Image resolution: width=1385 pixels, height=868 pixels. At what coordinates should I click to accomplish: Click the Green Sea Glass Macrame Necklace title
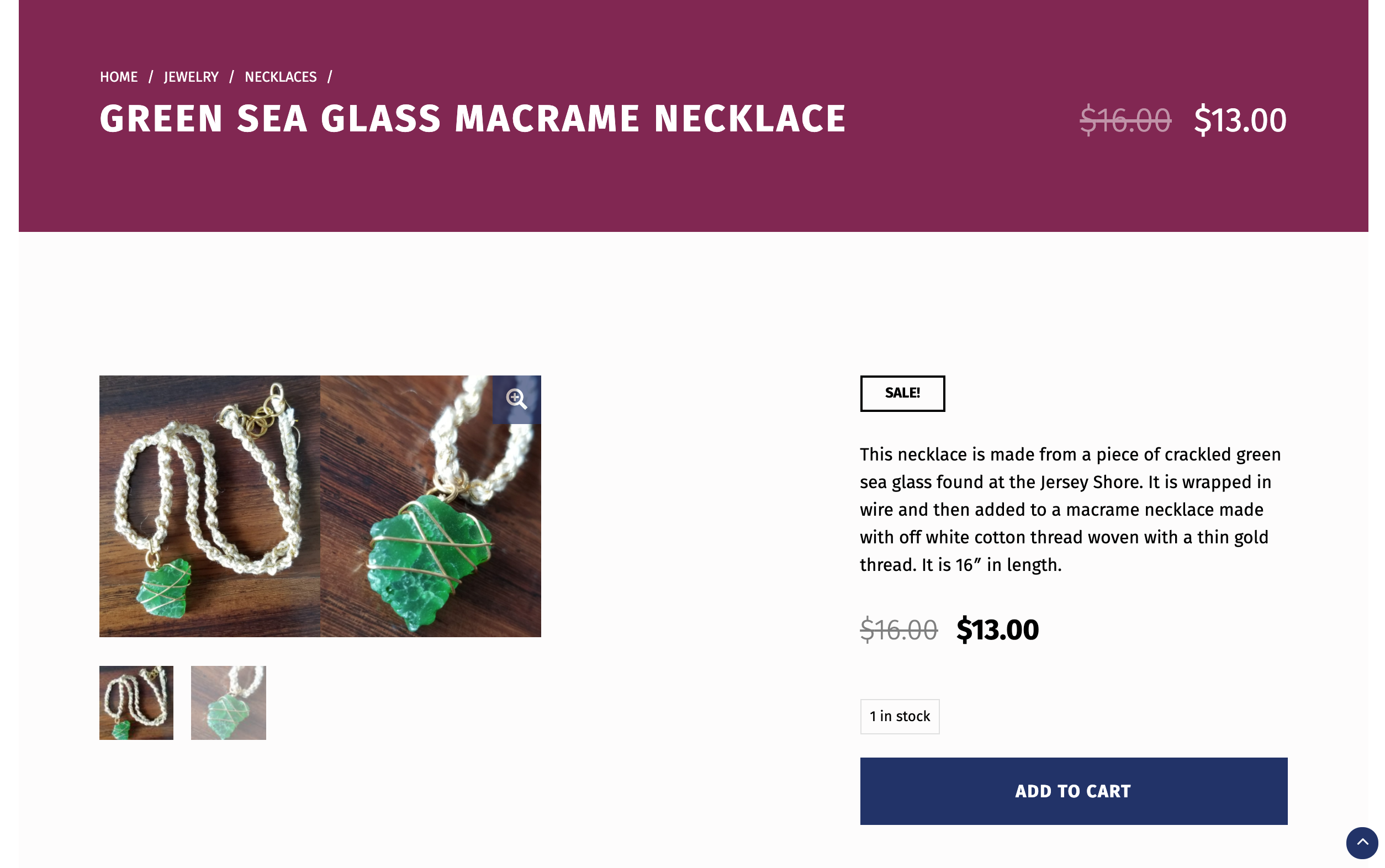(x=472, y=119)
